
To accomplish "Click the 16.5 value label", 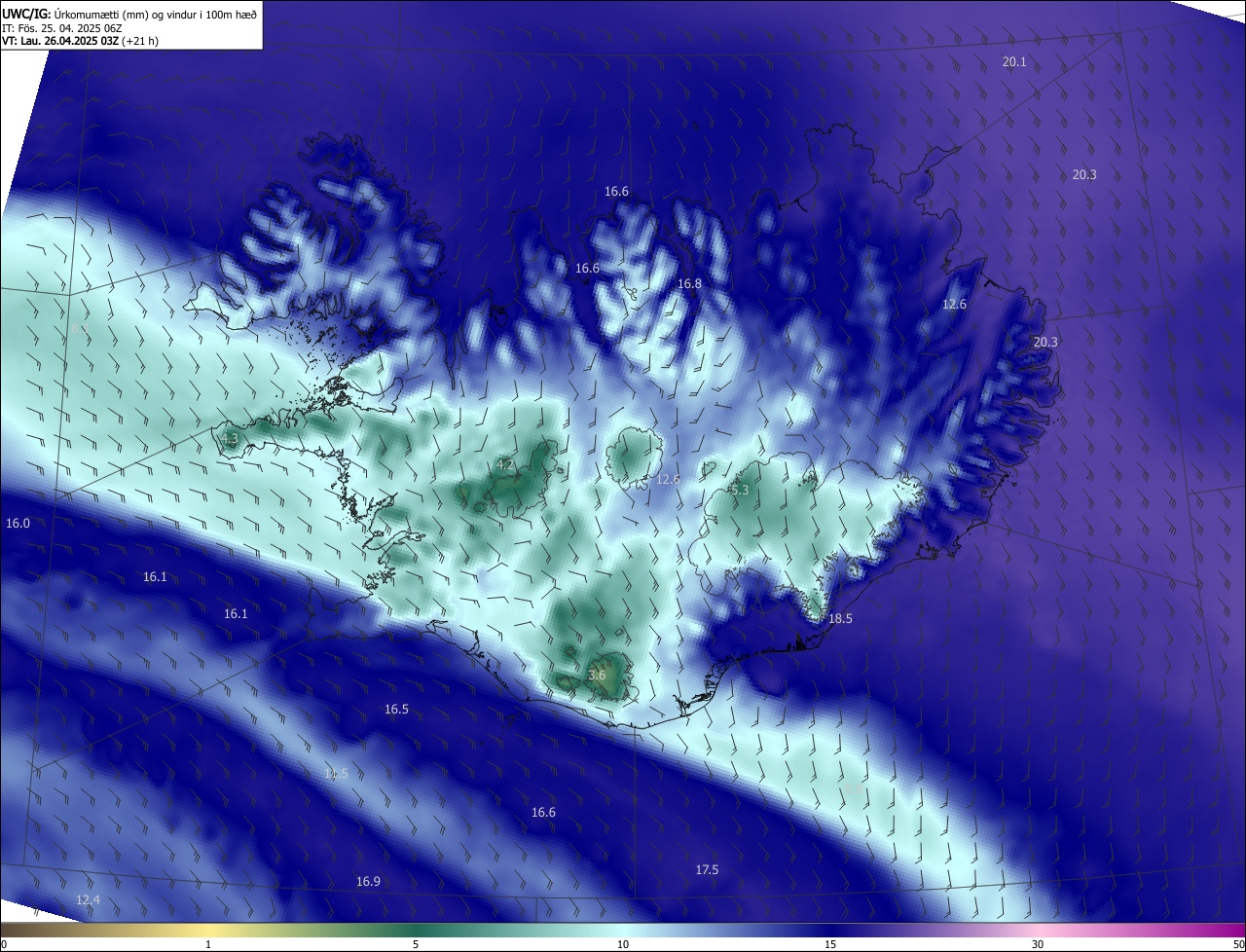I will [x=396, y=709].
